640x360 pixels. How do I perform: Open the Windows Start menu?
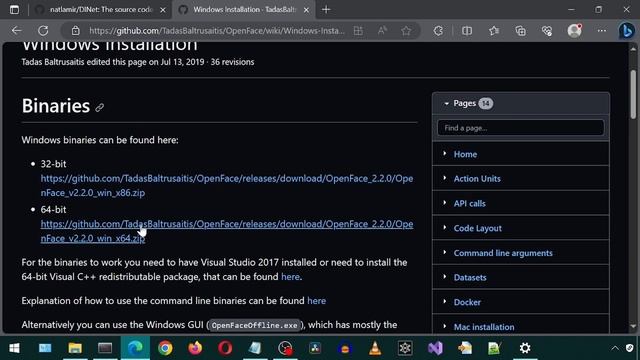tap(14, 348)
